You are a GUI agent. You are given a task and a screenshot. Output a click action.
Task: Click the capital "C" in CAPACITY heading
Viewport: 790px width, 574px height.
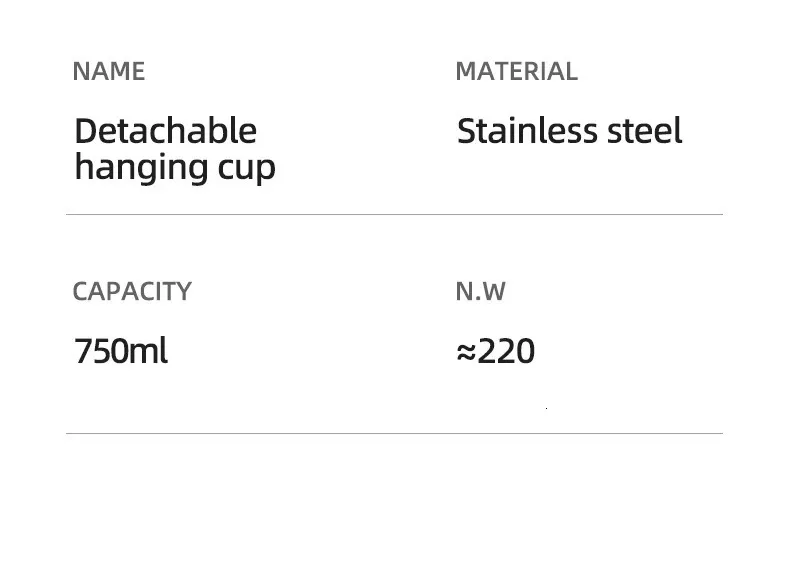pos(80,291)
